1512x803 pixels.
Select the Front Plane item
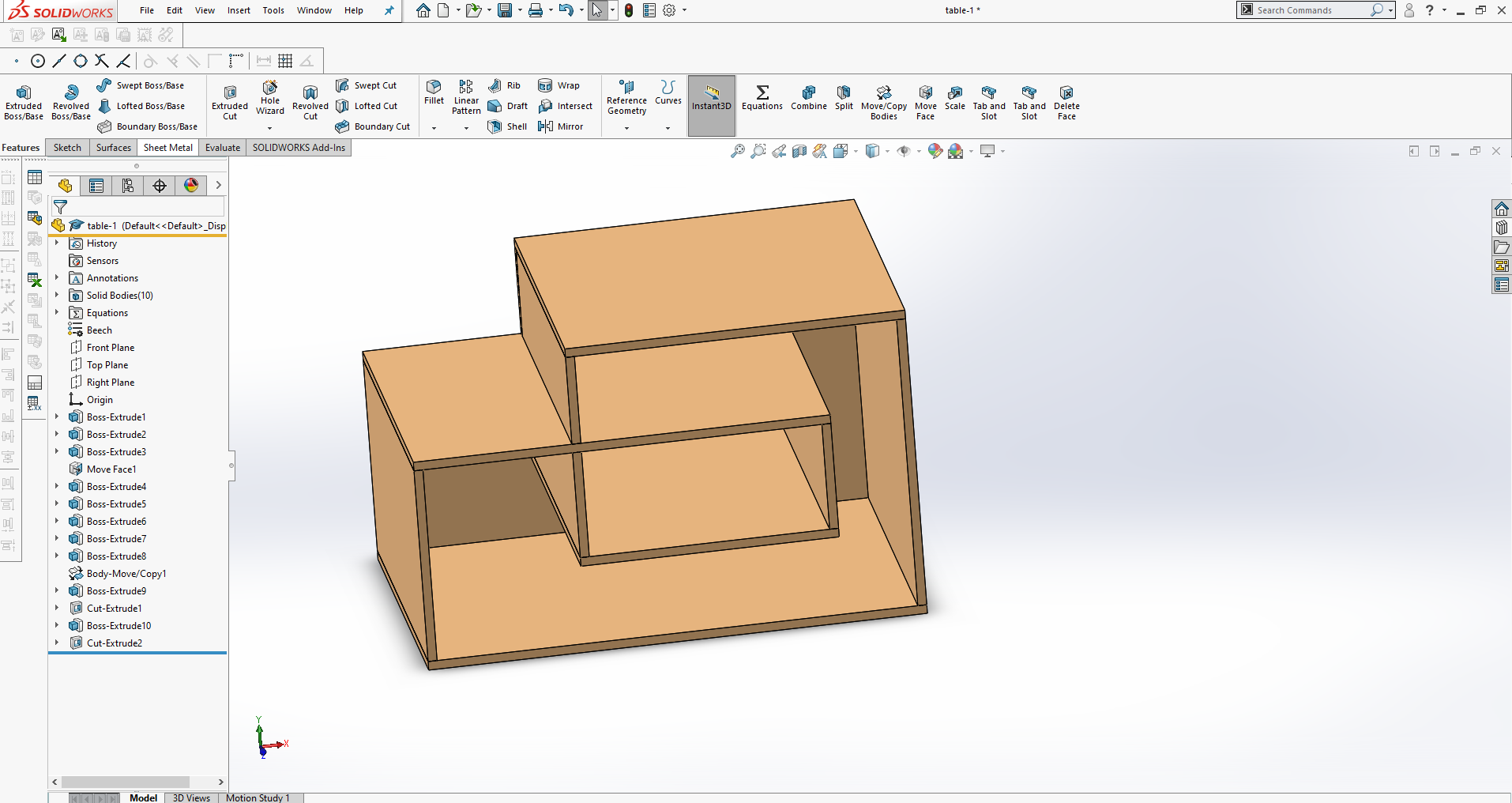coord(110,348)
